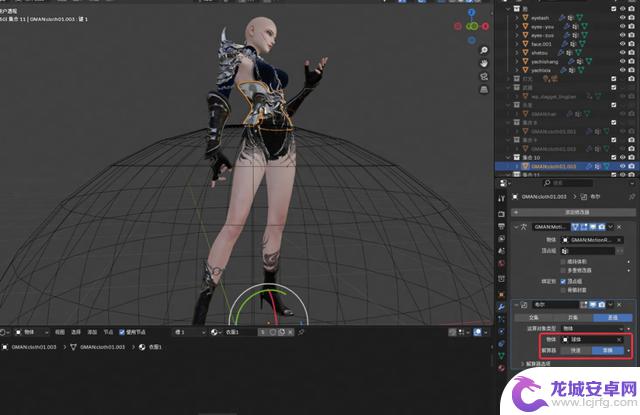Open material slot 槽1 dropdown
640x415 pixels.
click(x=189, y=333)
